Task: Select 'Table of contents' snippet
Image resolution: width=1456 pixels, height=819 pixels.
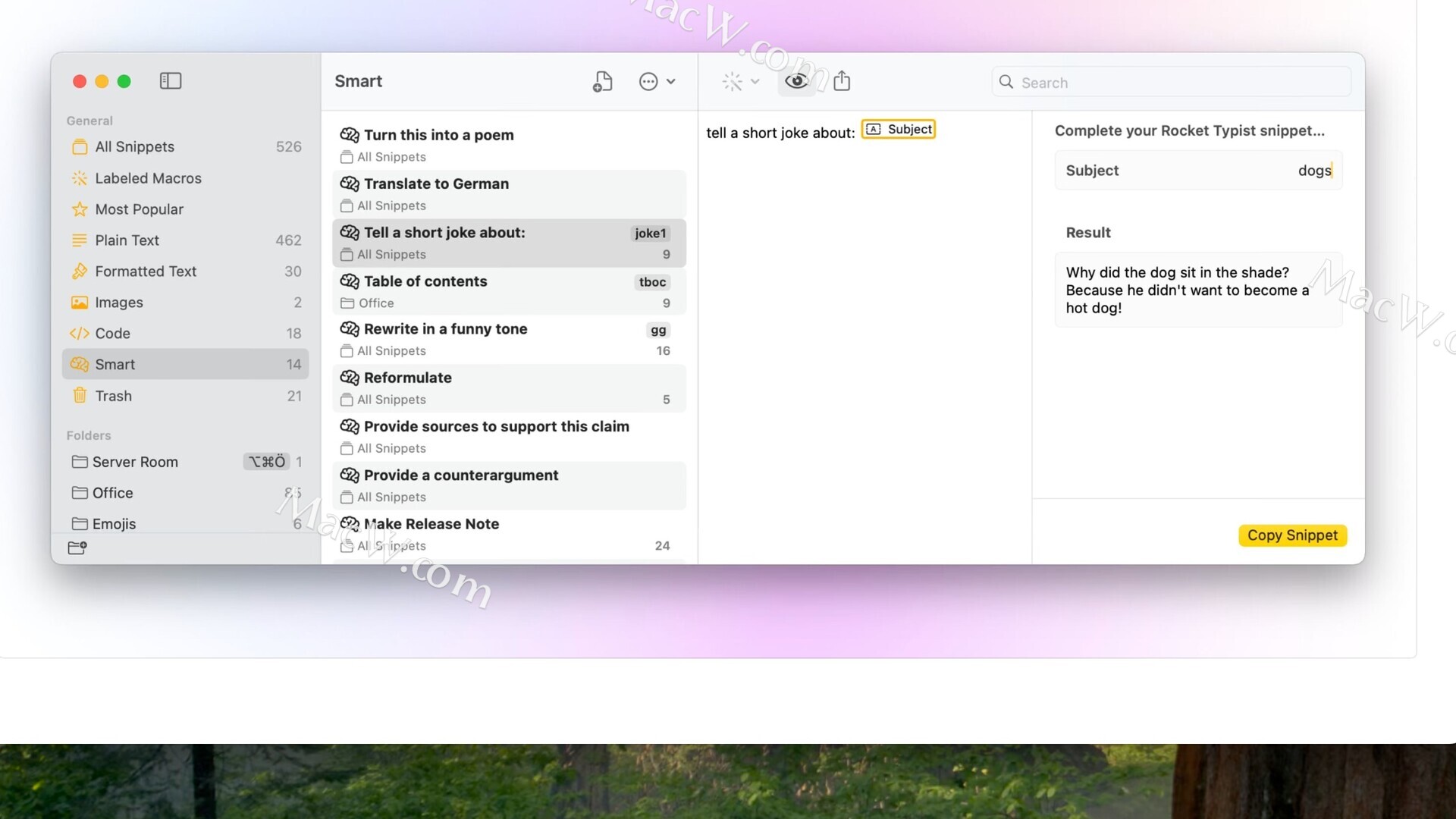Action: click(x=509, y=291)
